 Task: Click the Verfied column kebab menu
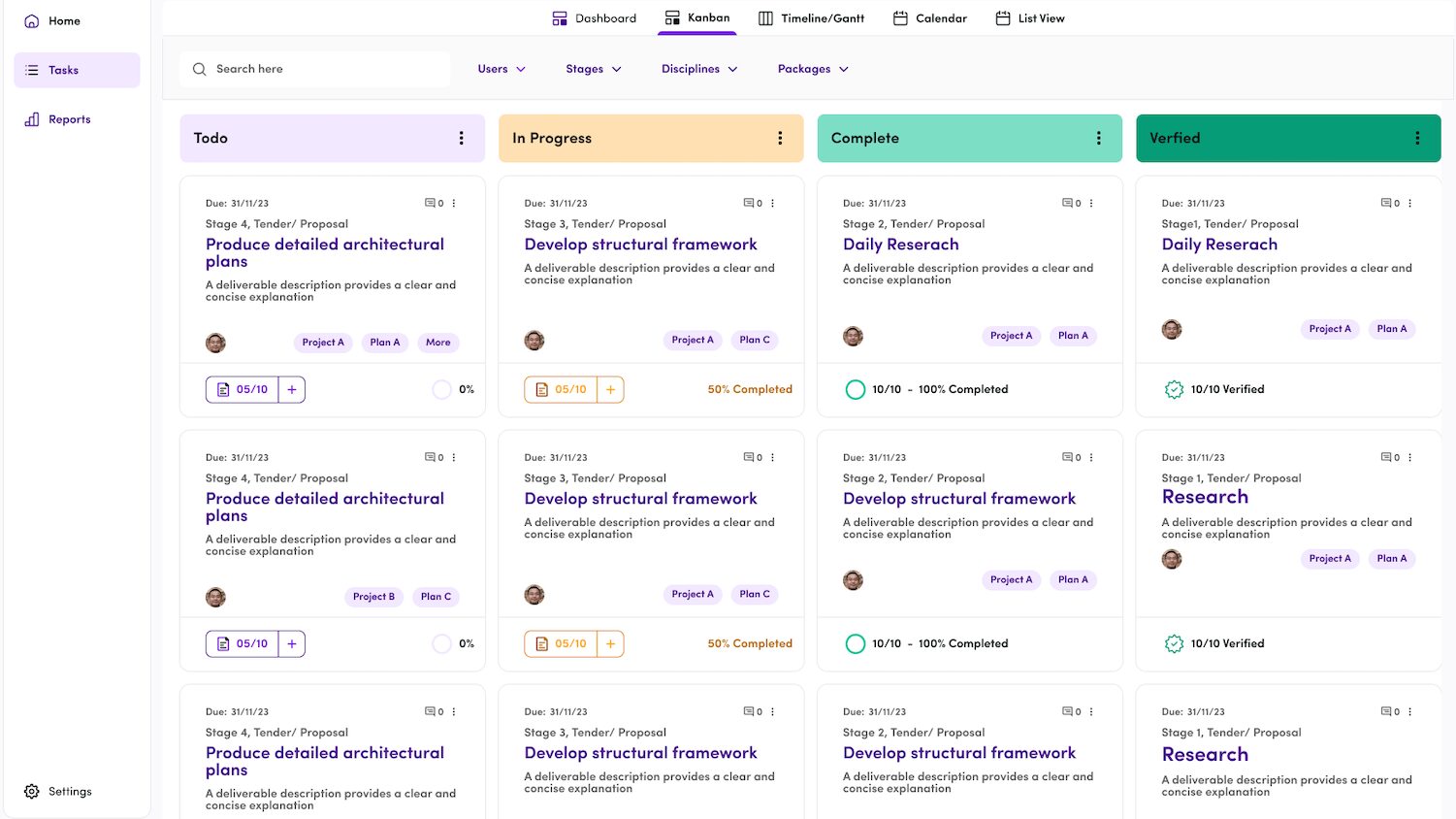click(x=1417, y=139)
